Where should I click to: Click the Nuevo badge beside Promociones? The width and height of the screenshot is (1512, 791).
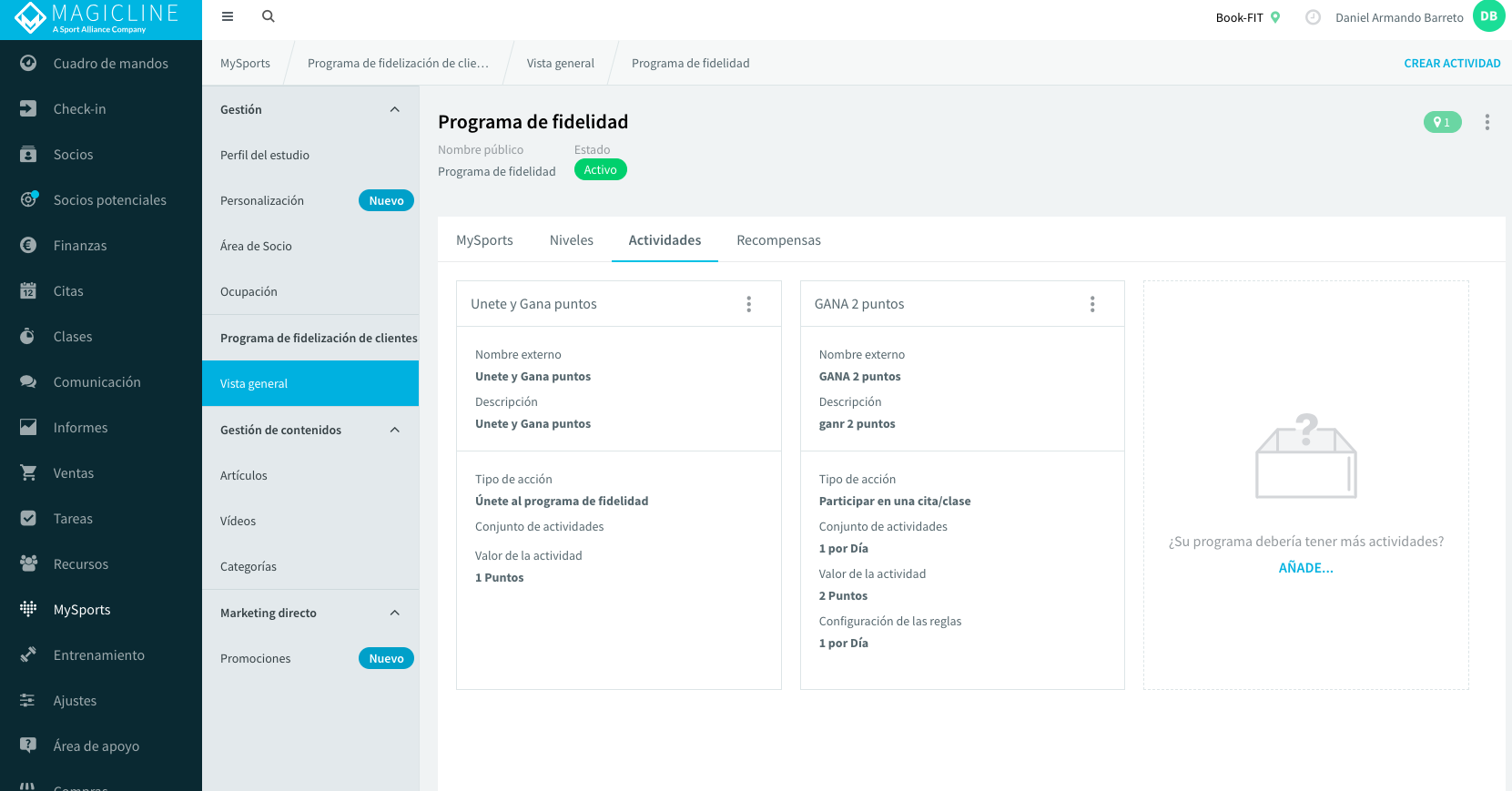point(386,658)
